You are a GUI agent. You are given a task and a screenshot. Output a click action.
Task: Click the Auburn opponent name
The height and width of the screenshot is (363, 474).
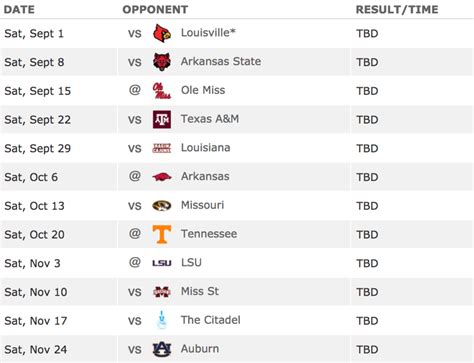pyautogui.click(x=200, y=349)
